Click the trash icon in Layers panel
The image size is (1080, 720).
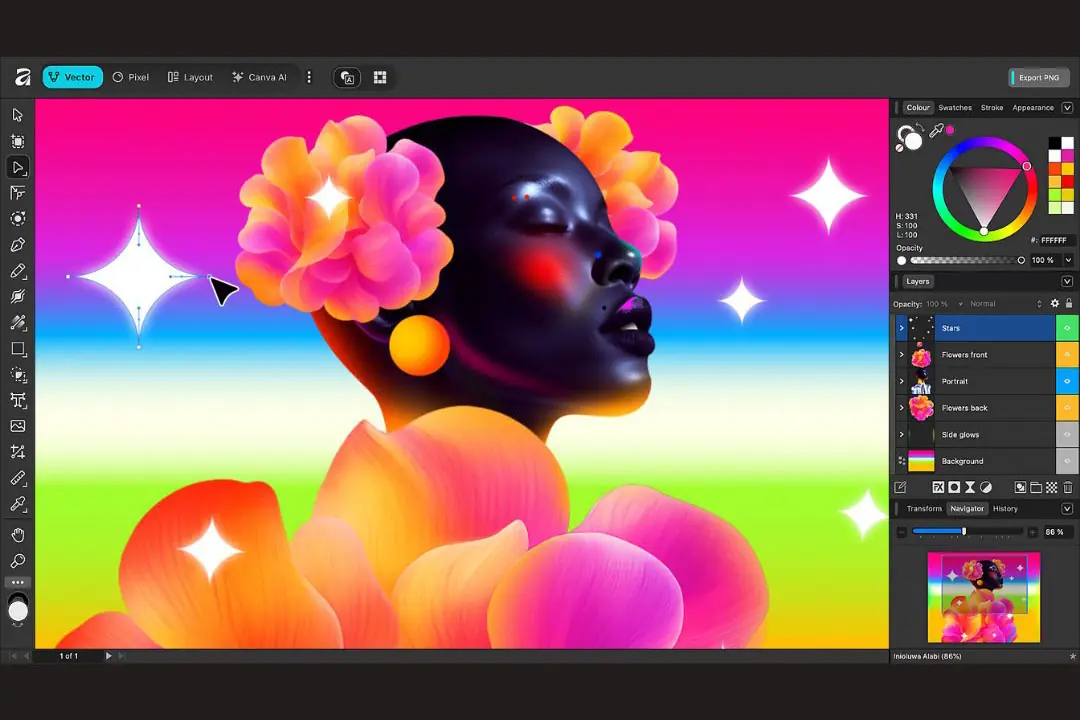[1068, 487]
